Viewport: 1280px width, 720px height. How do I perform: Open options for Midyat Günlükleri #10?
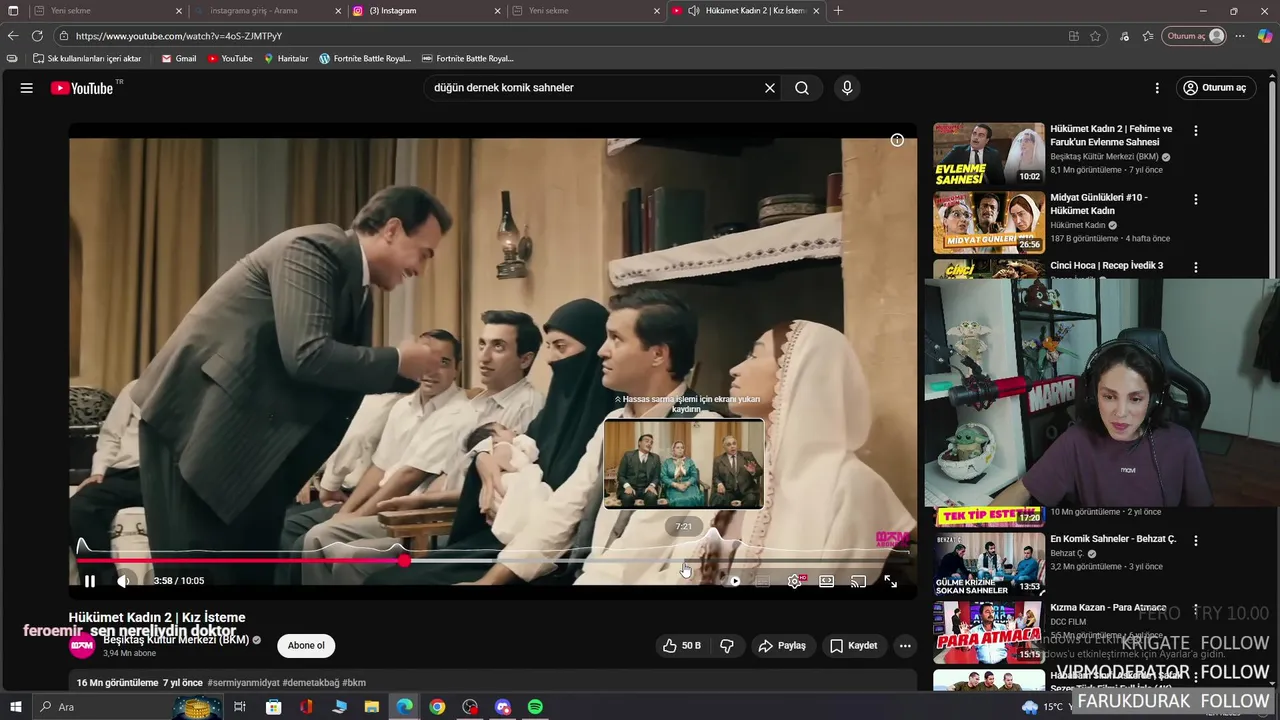[x=1195, y=199]
